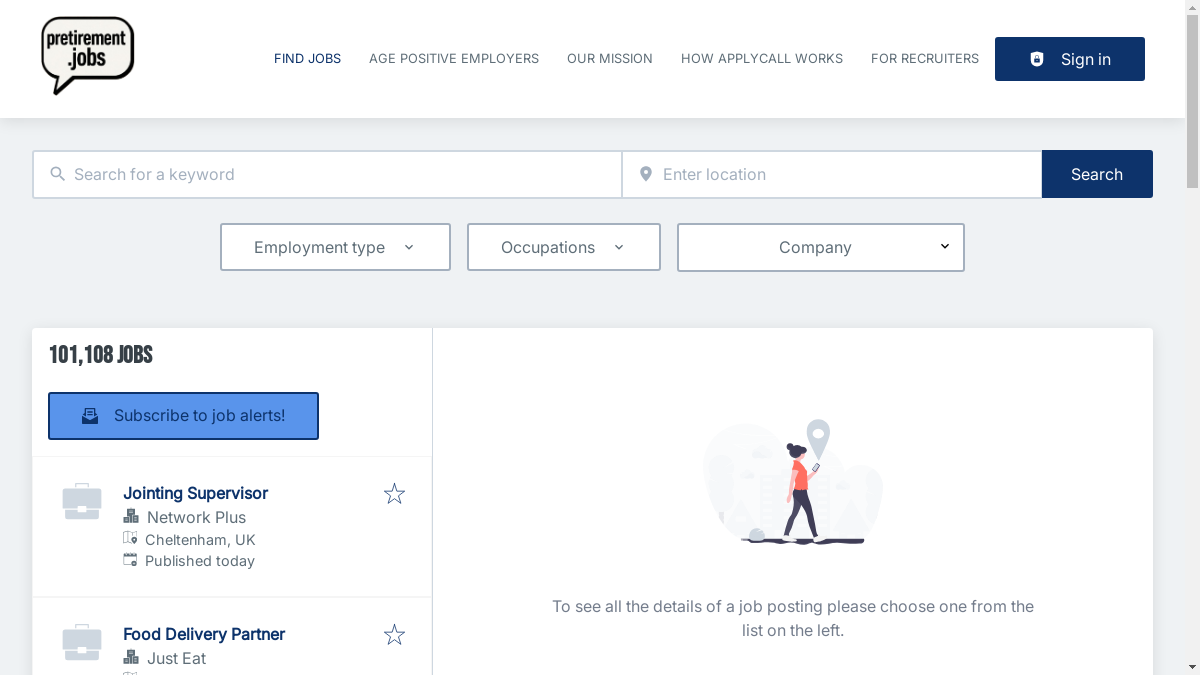Screen dimensions: 1200x675
Task: Click the shield icon on Sign in
Action: [x=1037, y=59]
